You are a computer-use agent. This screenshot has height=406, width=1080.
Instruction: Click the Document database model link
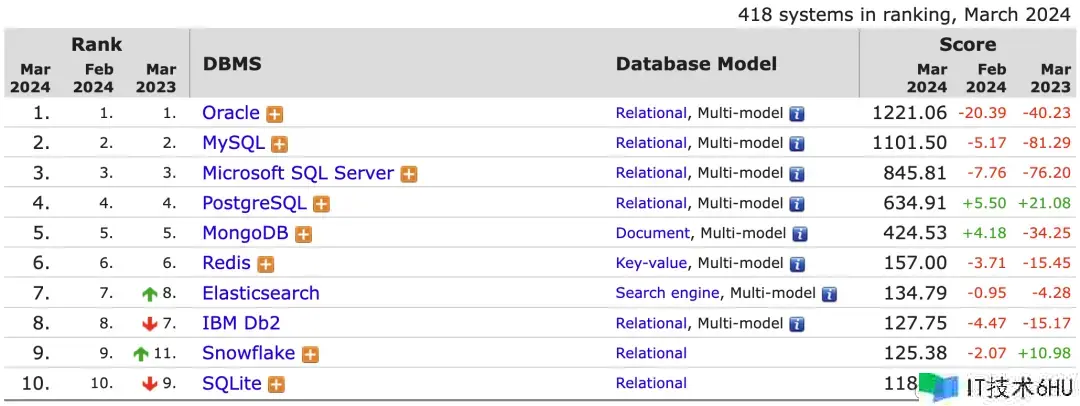point(652,233)
